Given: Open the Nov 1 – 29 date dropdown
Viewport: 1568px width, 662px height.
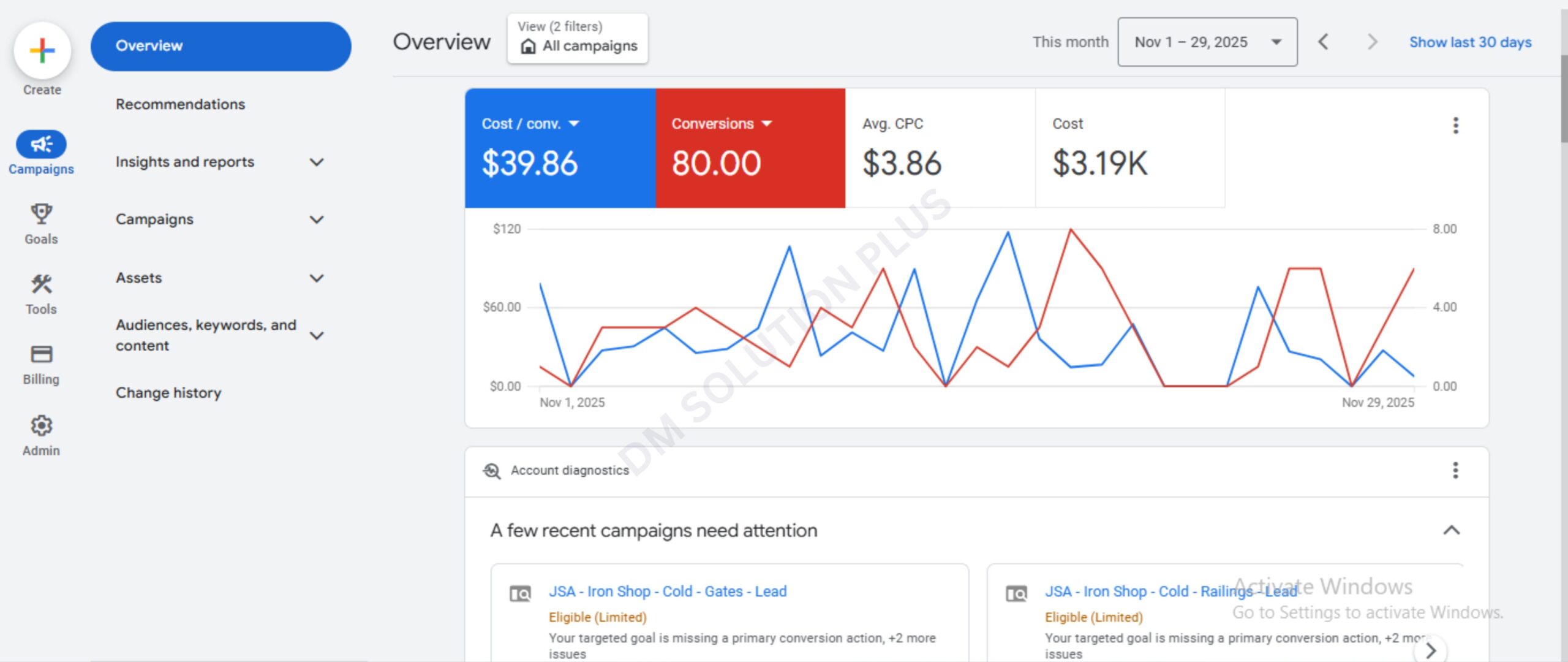Looking at the screenshot, I should point(1207,42).
